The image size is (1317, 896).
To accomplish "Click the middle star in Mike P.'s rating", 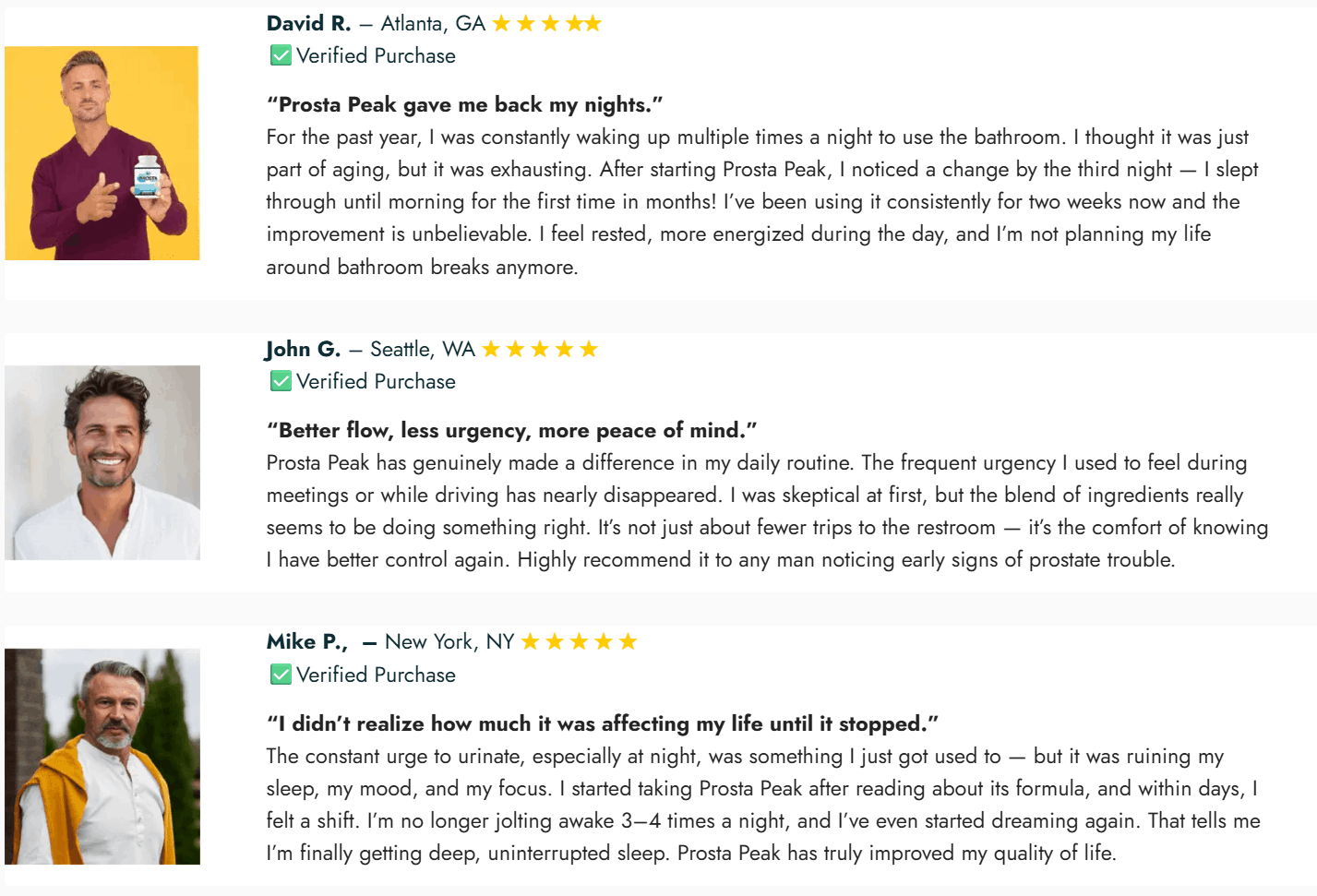I will (579, 641).
